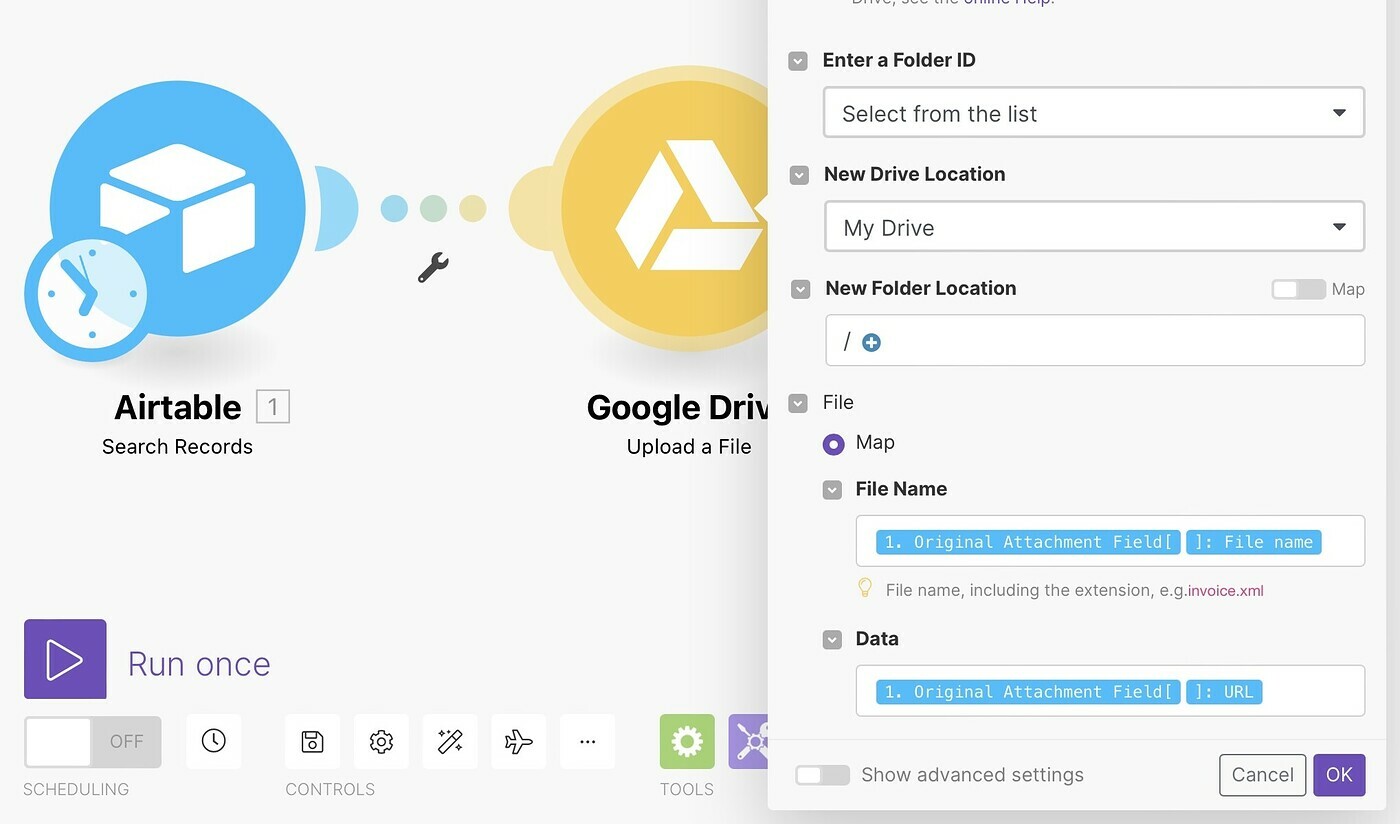Save the scenario with the disk icon

[312, 741]
